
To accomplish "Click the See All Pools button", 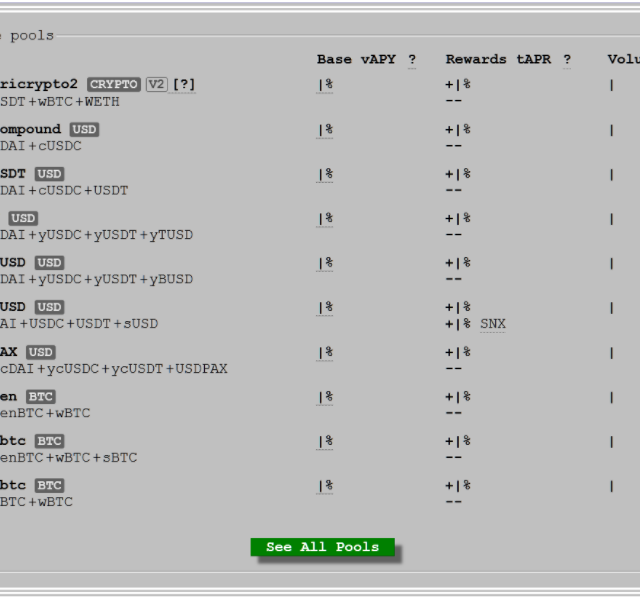I will click(322, 547).
